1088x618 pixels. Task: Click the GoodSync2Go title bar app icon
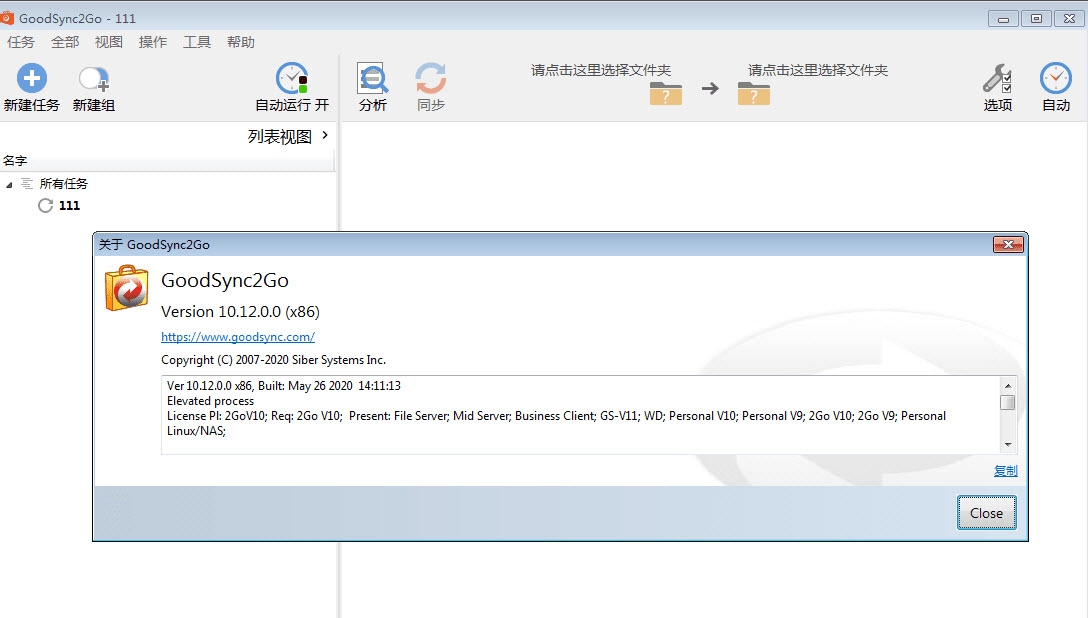[7, 17]
